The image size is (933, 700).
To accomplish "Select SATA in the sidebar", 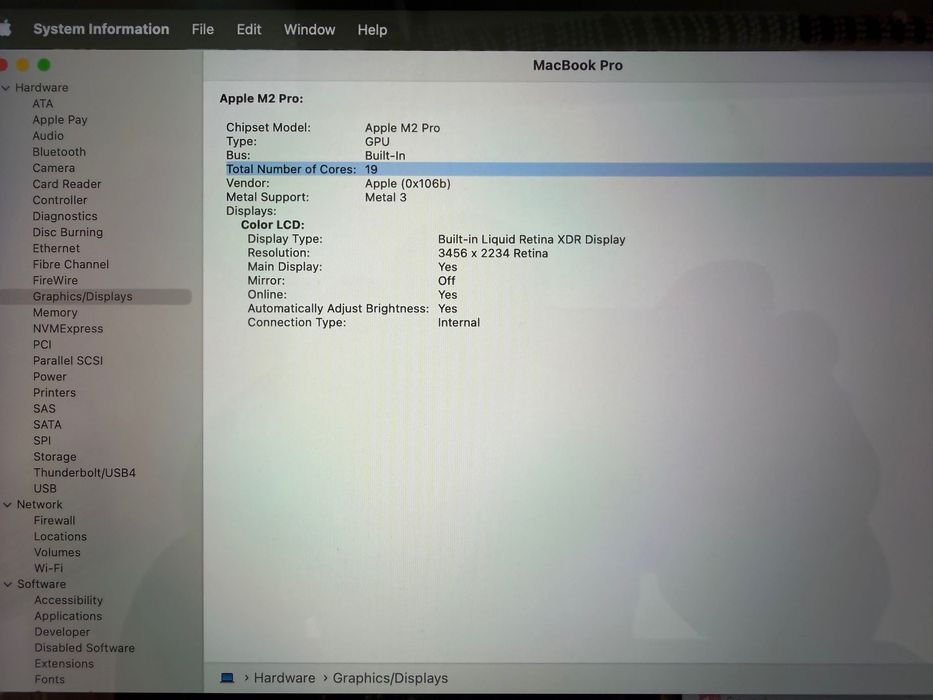I will pos(48,425).
